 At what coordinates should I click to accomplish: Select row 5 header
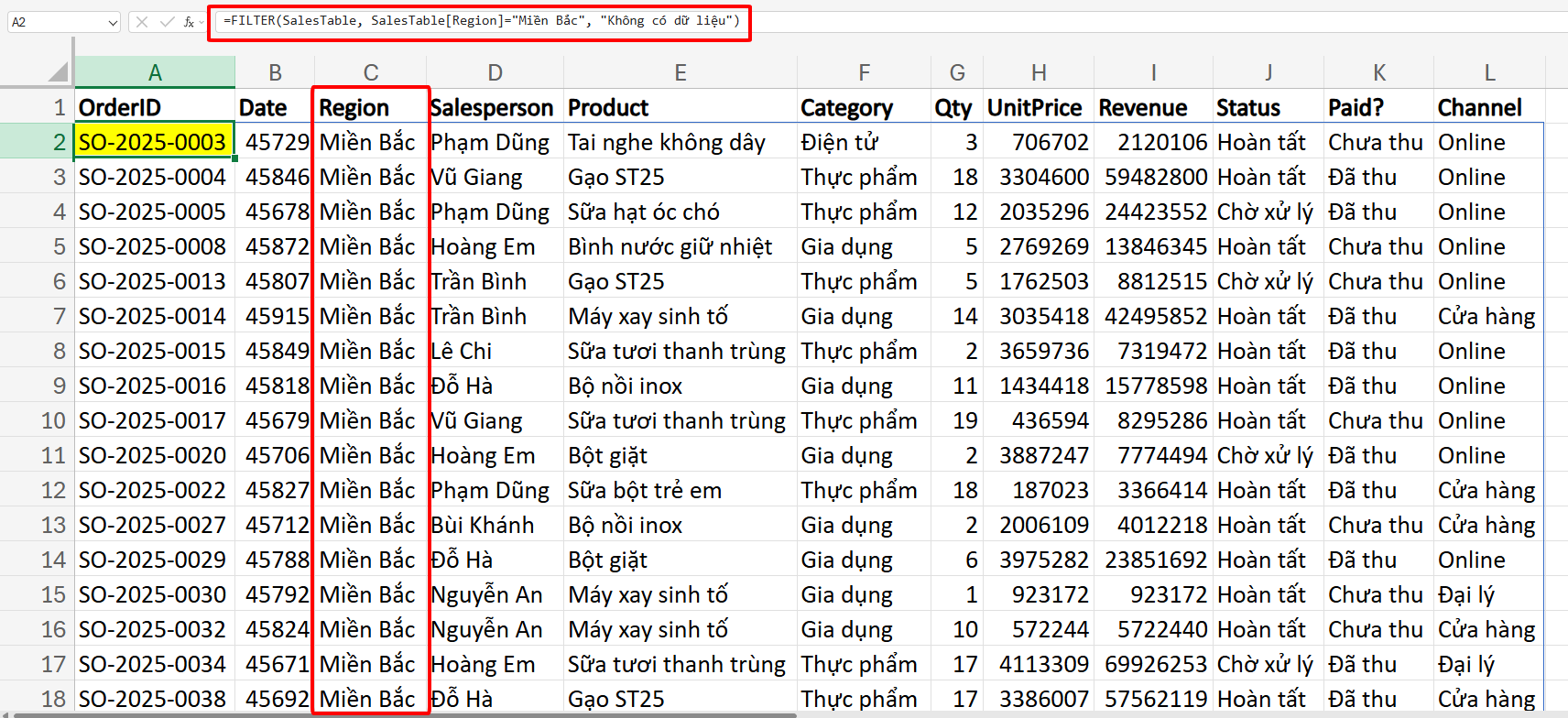37,246
